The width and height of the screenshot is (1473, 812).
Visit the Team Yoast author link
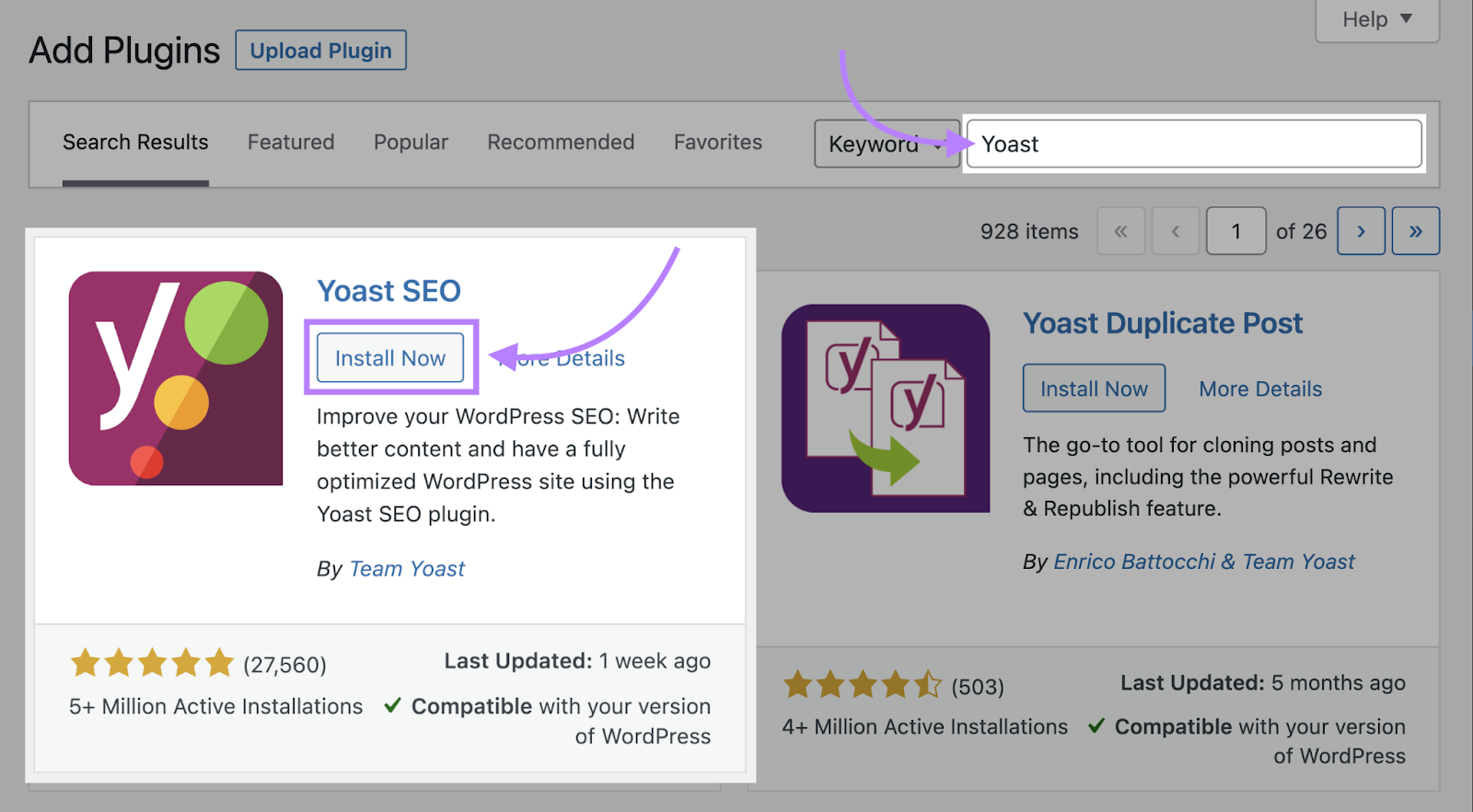pos(406,568)
